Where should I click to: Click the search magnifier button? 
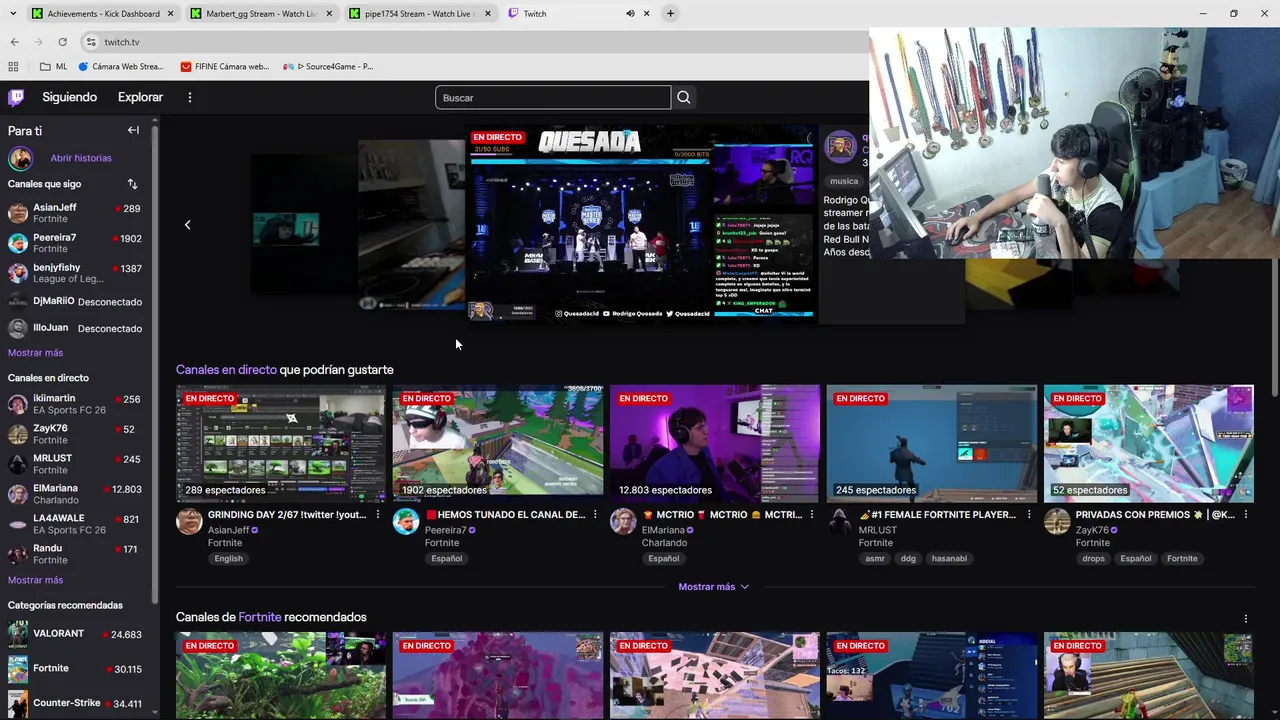click(684, 97)
